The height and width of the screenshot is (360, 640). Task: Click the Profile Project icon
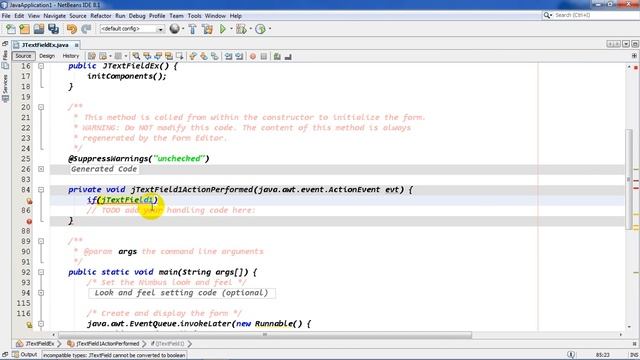260,29
